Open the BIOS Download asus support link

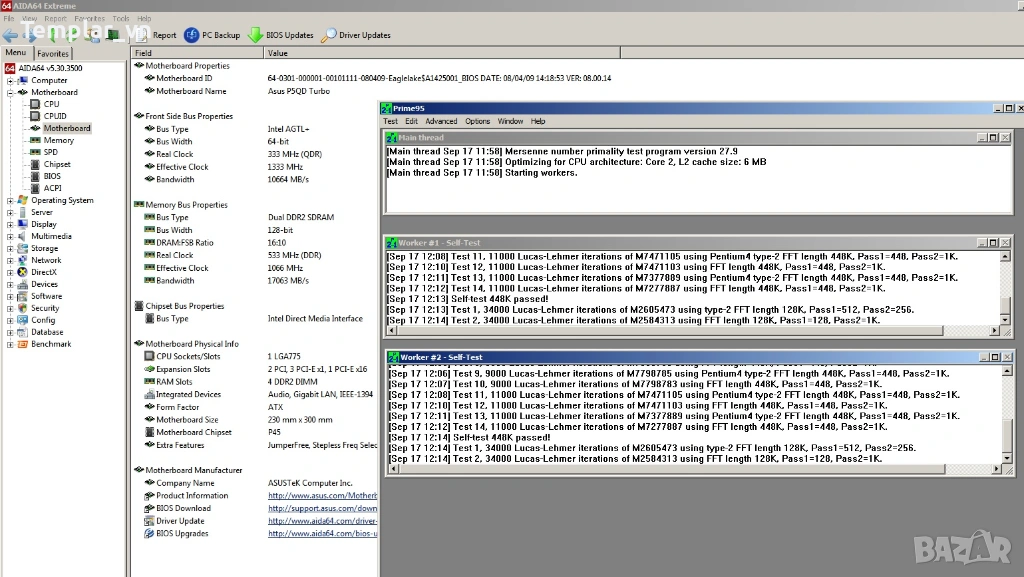tap(322, 508)
